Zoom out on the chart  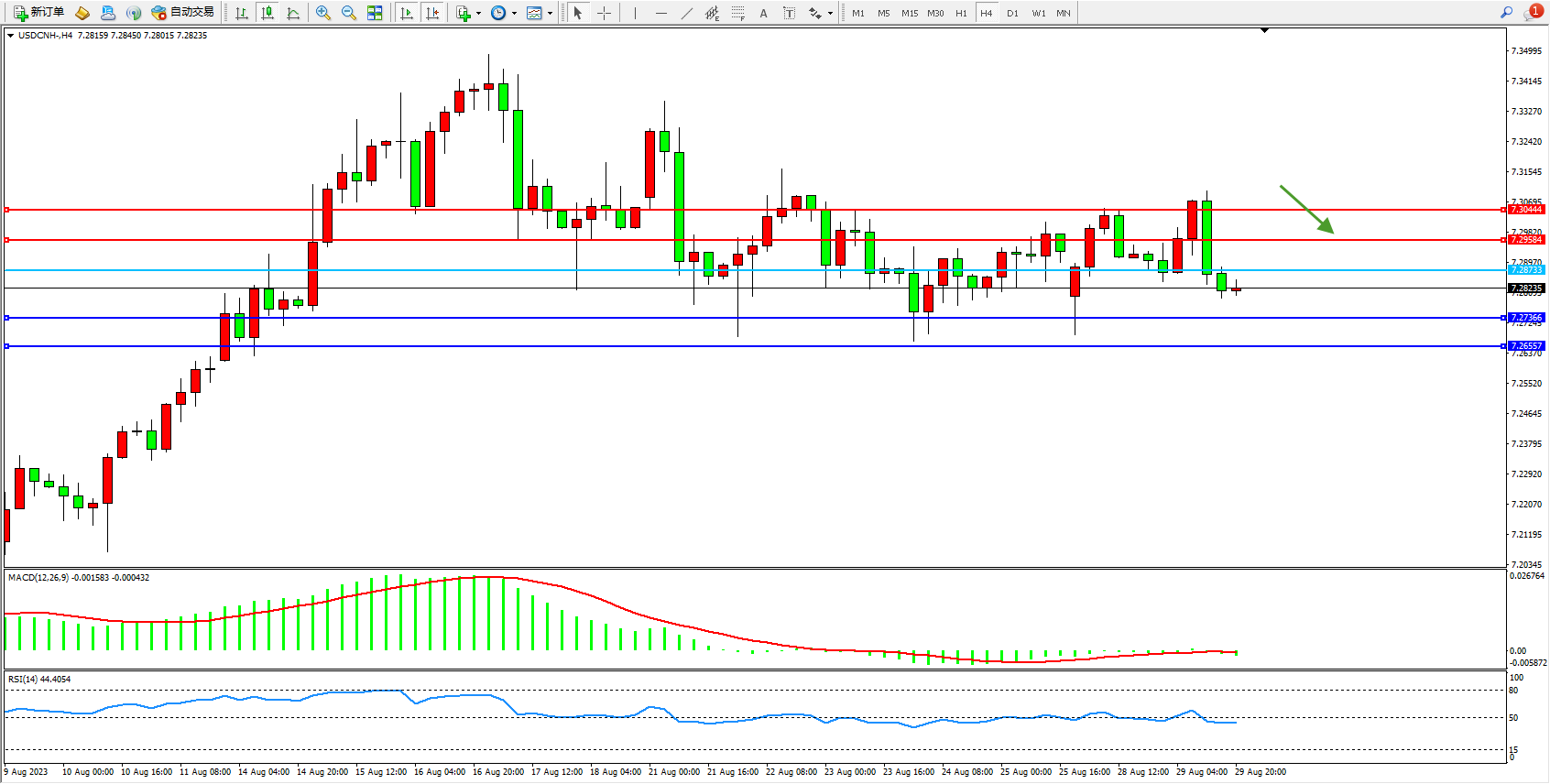349,13
